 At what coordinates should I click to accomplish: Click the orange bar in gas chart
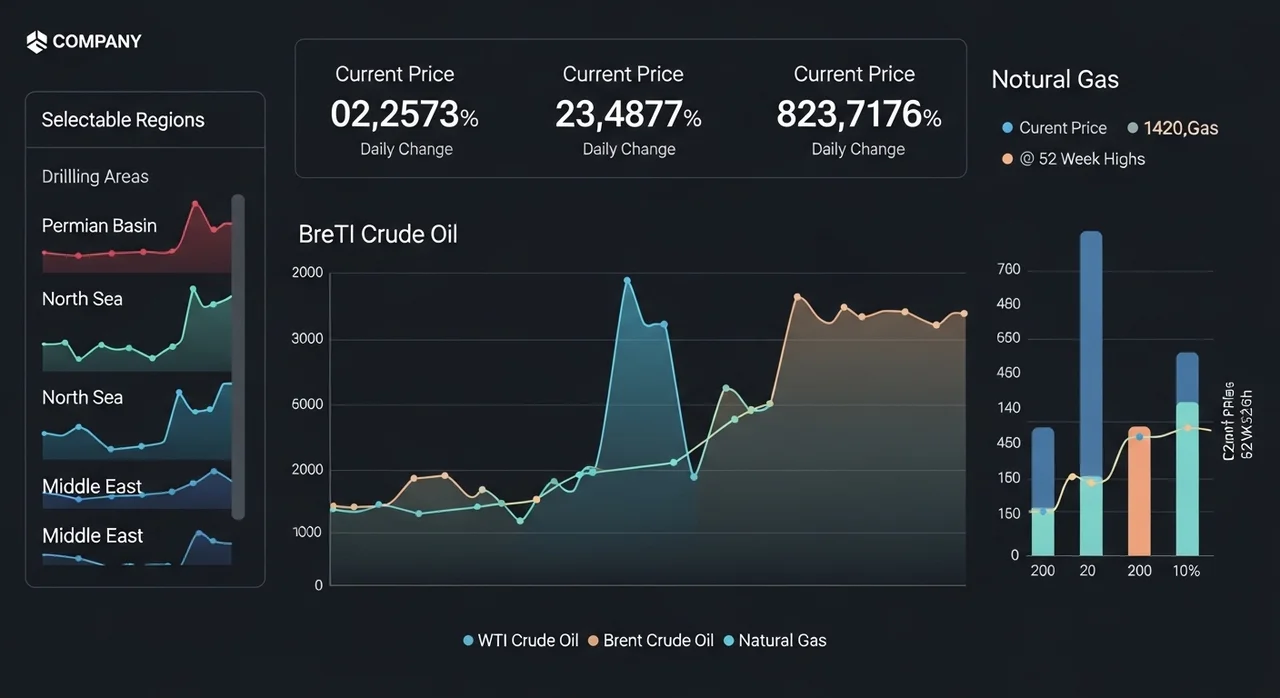[x=1139, y=490]
